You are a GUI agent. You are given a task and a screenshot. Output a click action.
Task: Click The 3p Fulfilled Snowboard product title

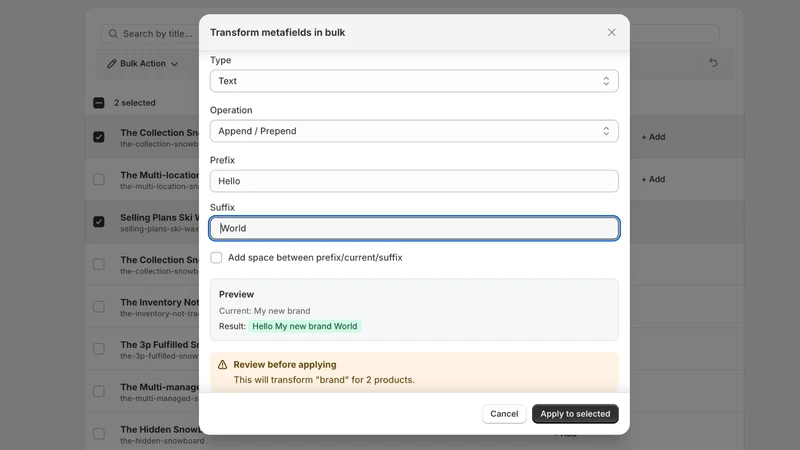pos(160,344)
